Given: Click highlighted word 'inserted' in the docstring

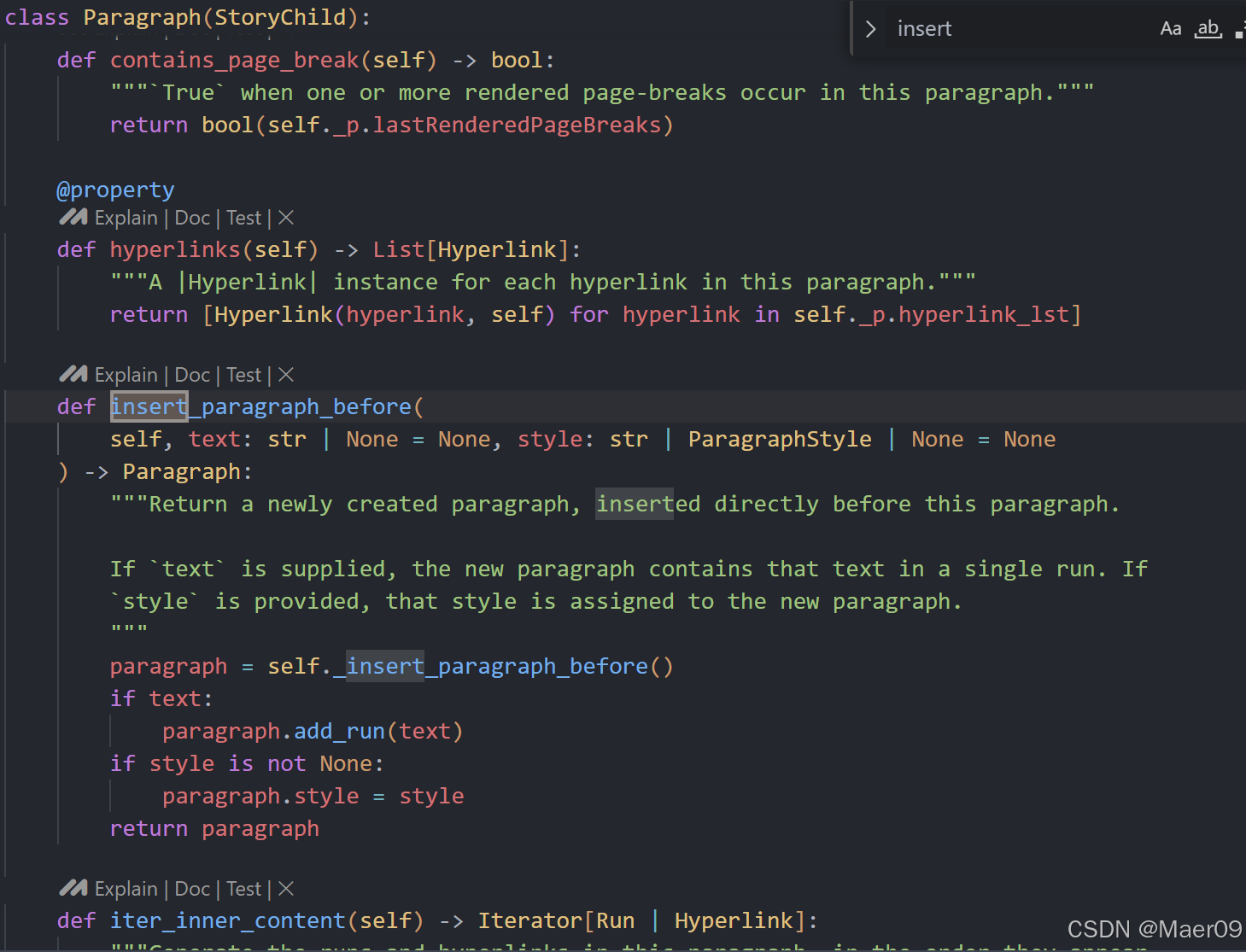Looking at the screenshot, I should point(648,505).
